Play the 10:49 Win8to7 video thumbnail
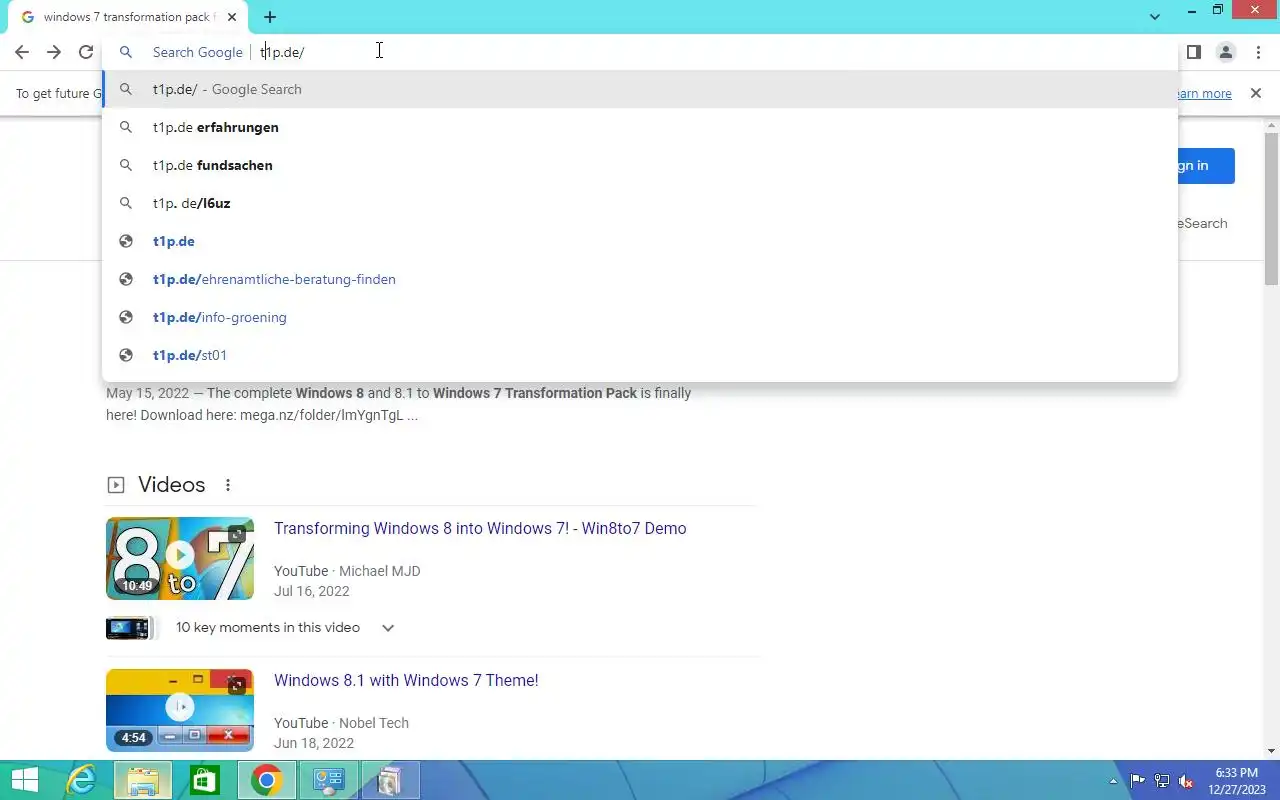Viewport: 1280px width, 800px height. tap(180, 558)
